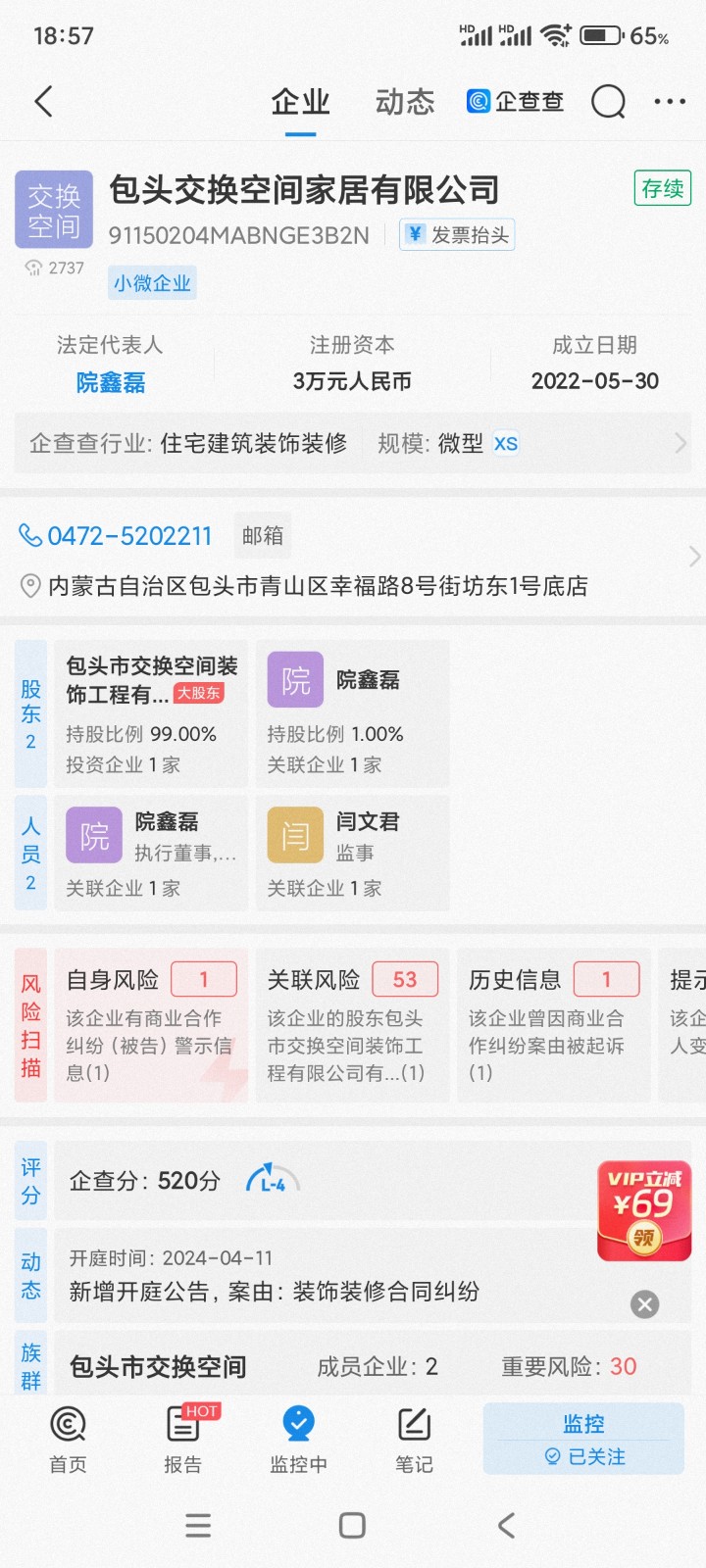Open legal representative 院鑫磊 link
This screenshot has width=706, height=1568.
pyautogui.click(x=111, y=382)
